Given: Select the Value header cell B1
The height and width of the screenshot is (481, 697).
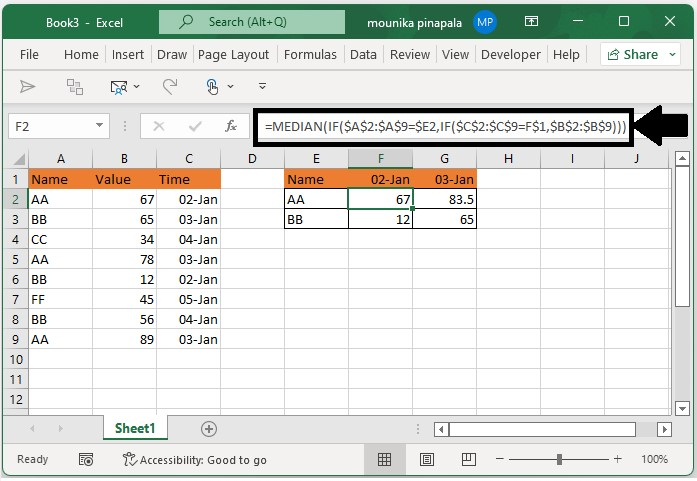Looking at the screenshot, I should pos(124,179).
